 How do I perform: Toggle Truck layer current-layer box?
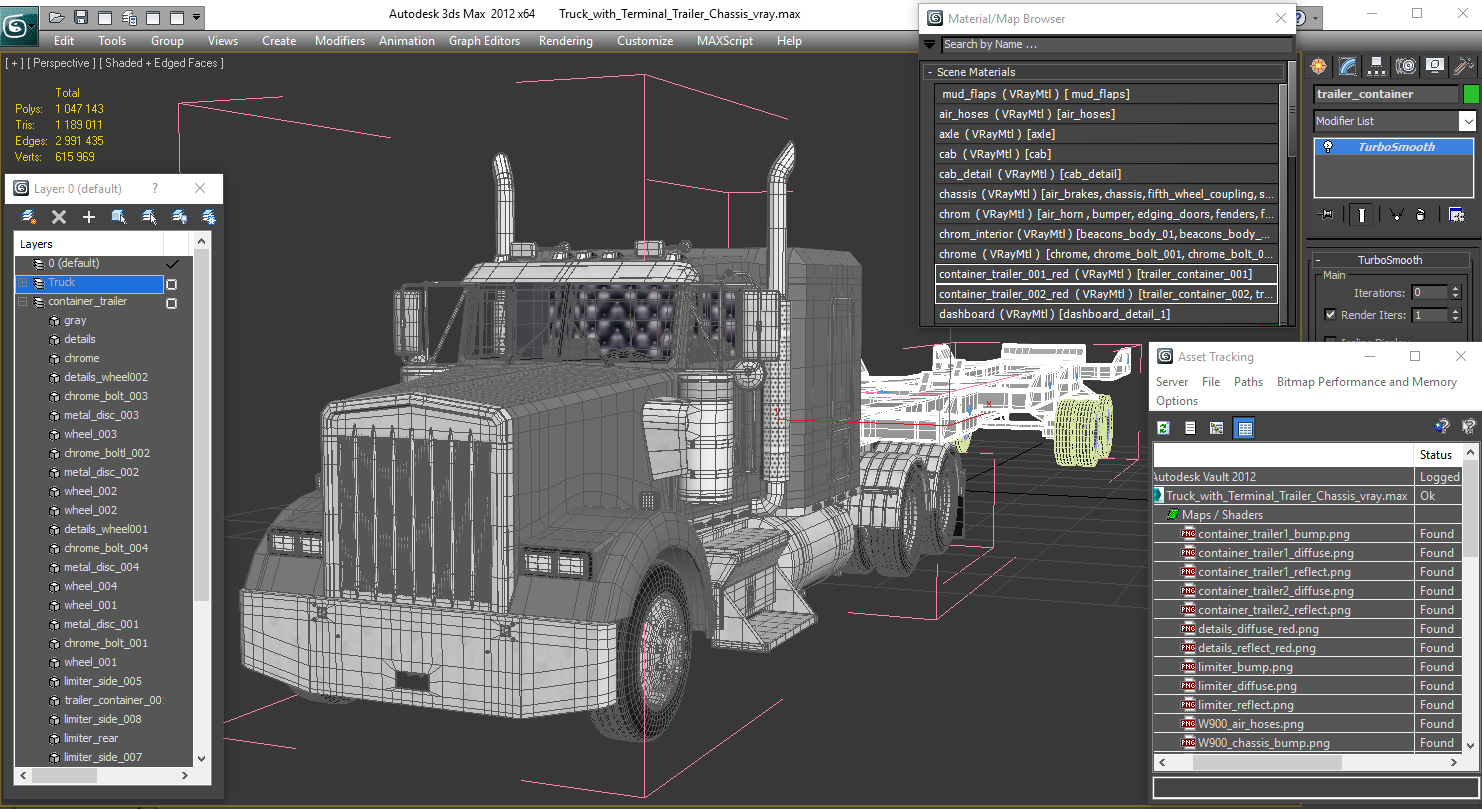point(171,283)
